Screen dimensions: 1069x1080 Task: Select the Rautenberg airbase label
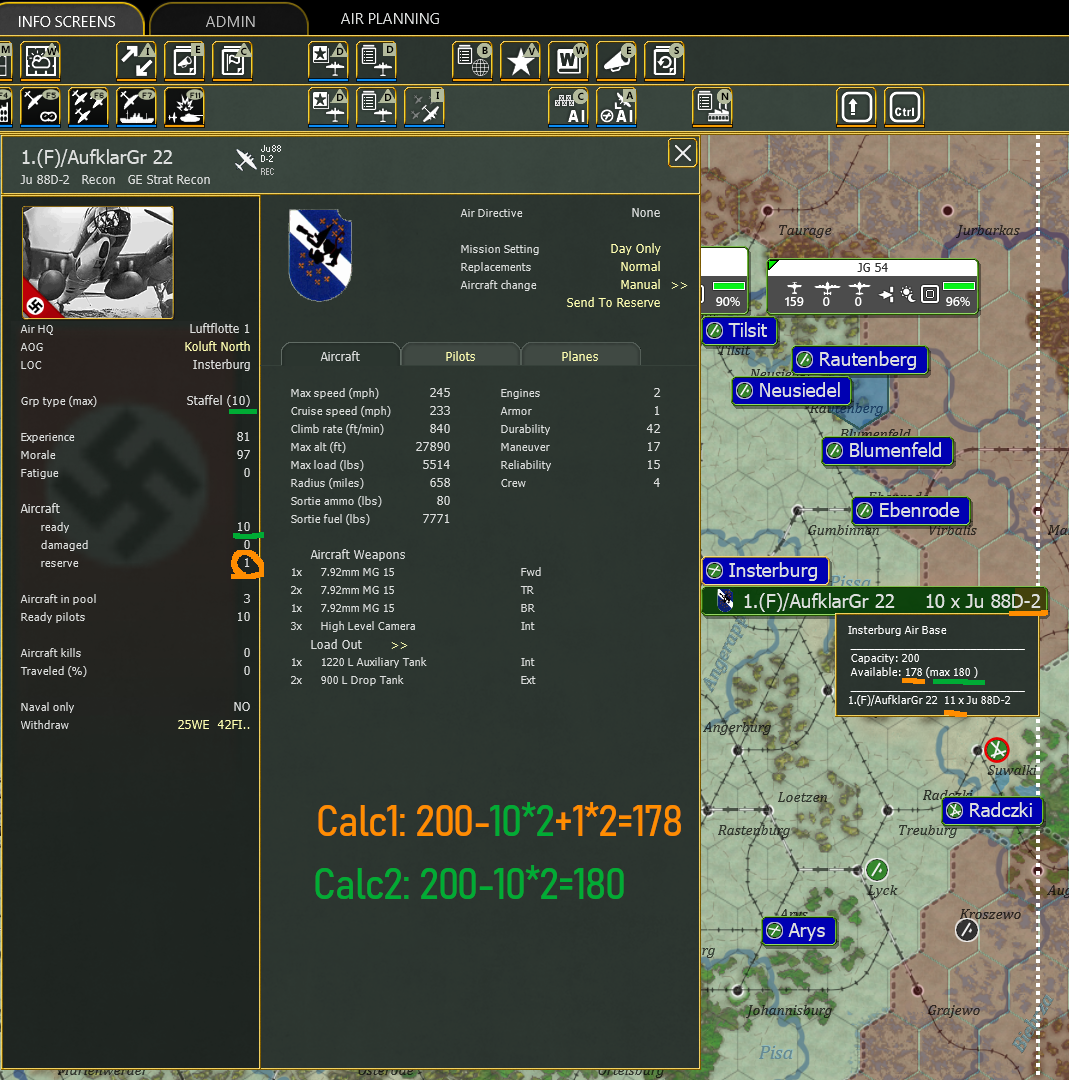coord(860,360)
